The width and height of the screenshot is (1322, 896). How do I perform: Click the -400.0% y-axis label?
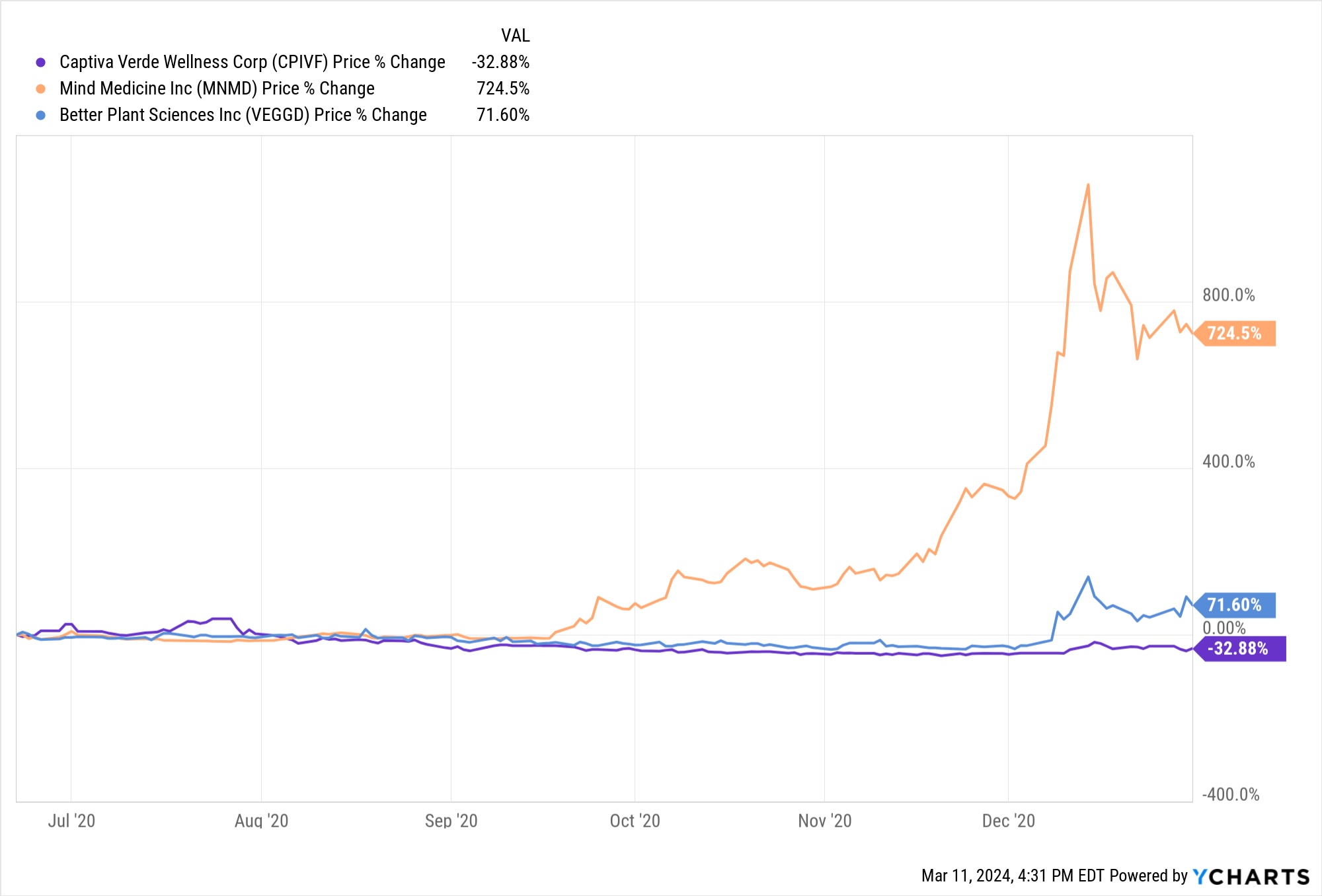point(1230,794)
